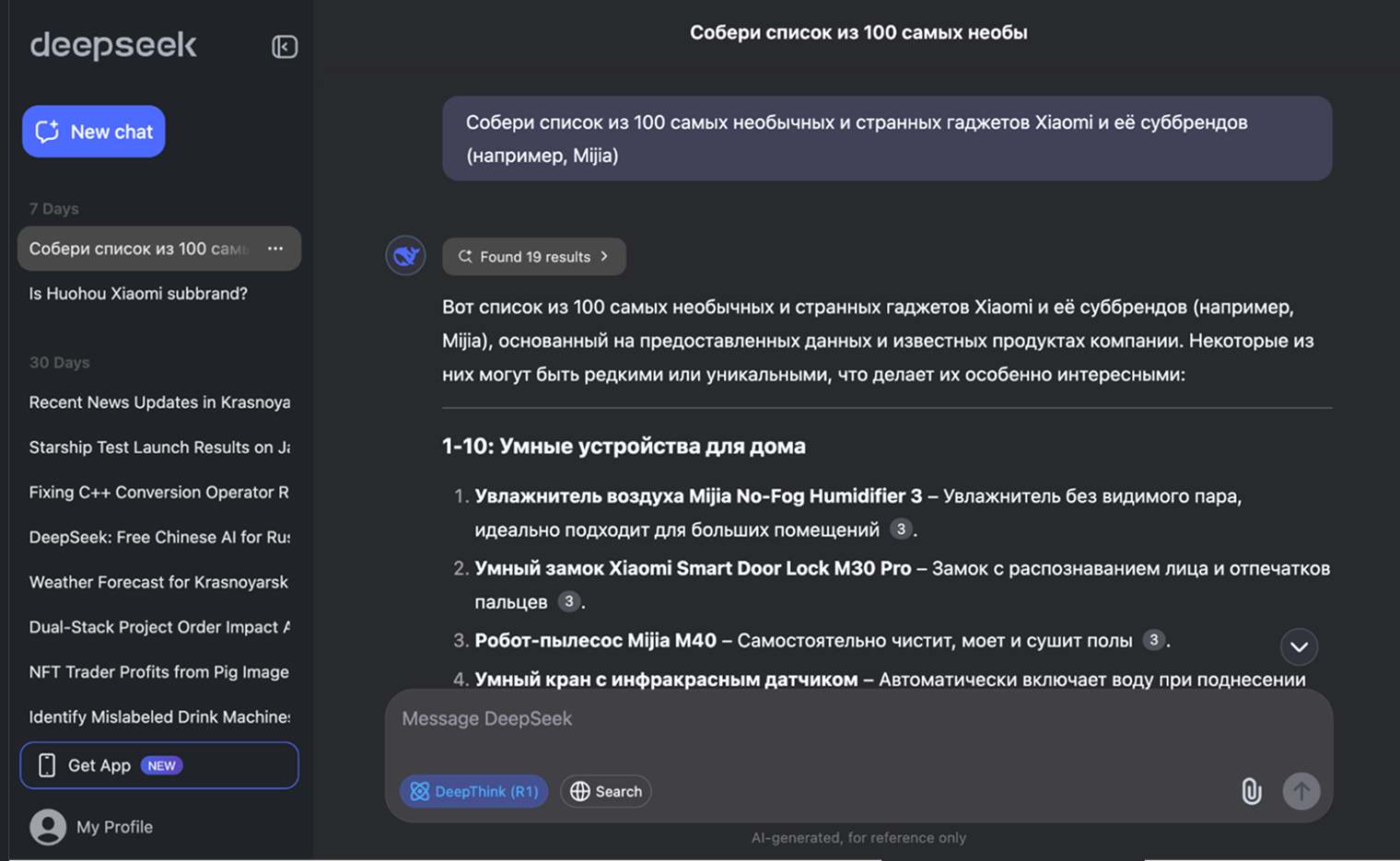Open 'Dual-Stack Project Order Impact' chat
1400x861 pixels.
[159, 627]
